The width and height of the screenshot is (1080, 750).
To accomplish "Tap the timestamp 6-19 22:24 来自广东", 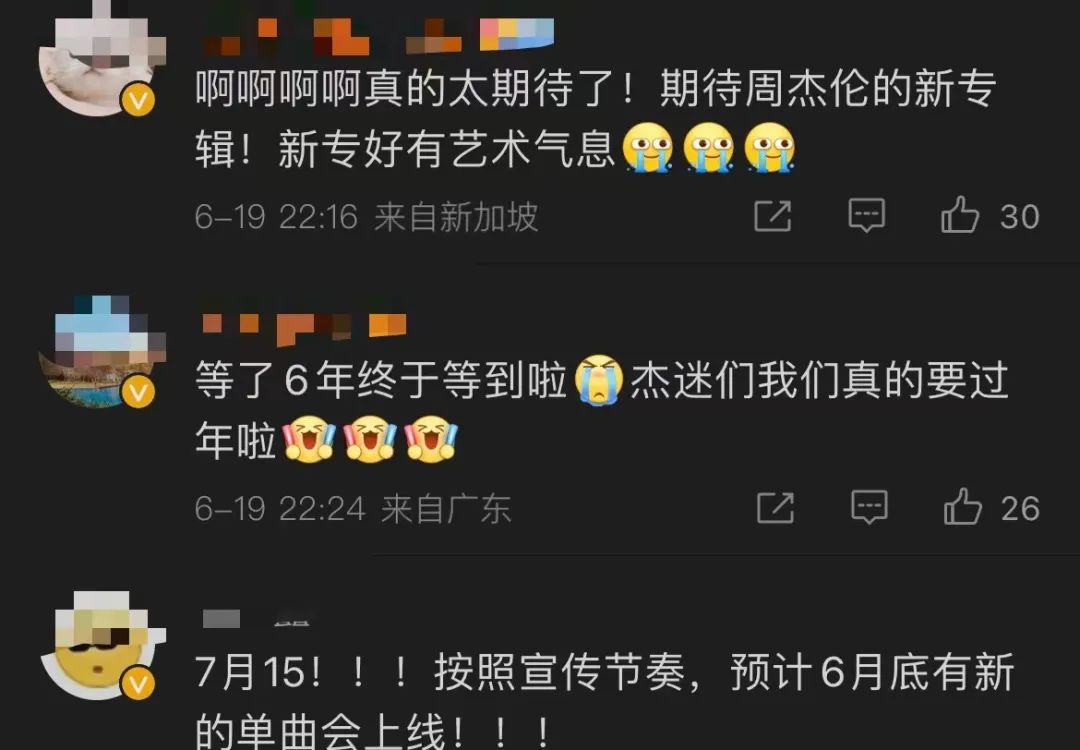I will click(x=353, y=509).
